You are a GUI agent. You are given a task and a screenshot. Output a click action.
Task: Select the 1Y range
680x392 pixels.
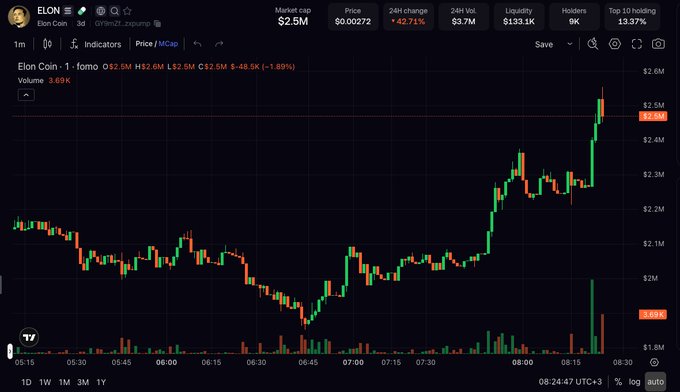[101, 382]
